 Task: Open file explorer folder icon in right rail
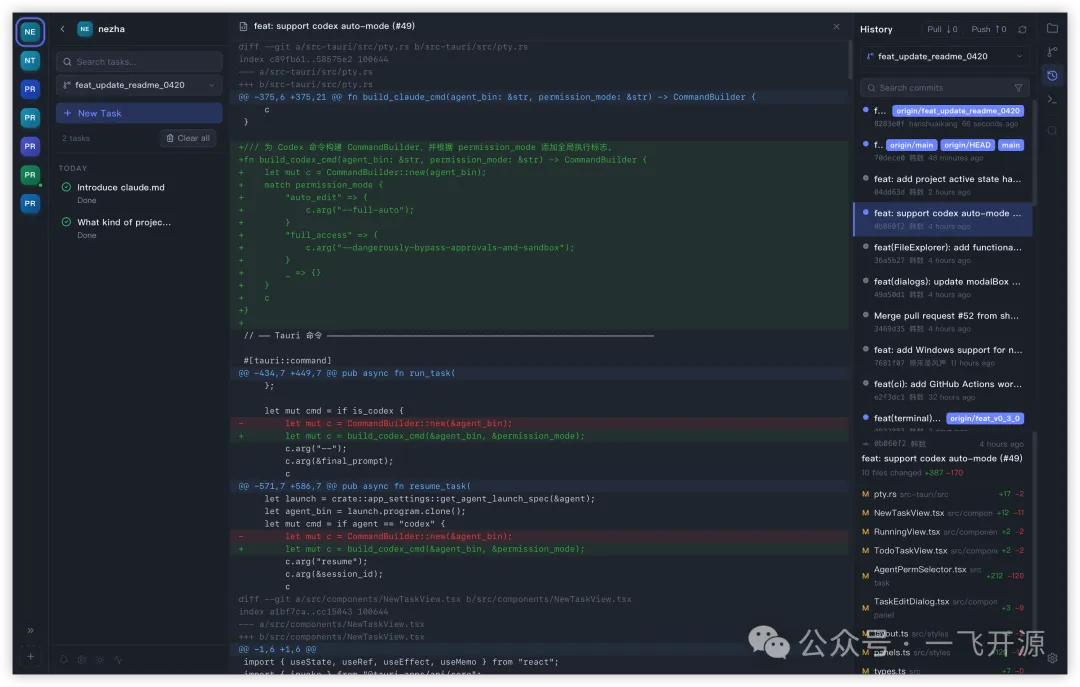pyautogui.click(x=1052, y=28)
